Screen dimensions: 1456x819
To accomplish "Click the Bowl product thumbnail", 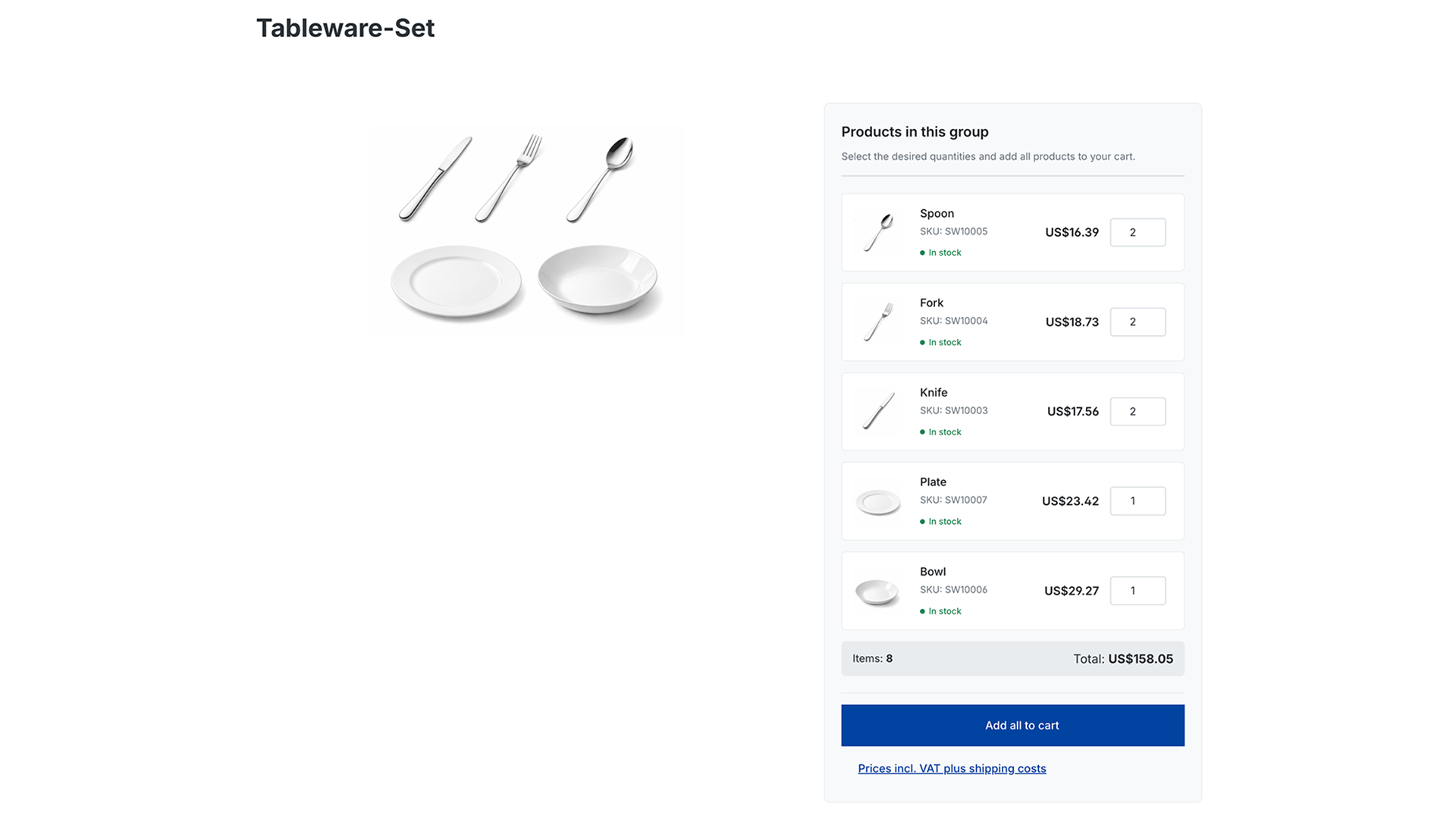I will tap(877, 591).
